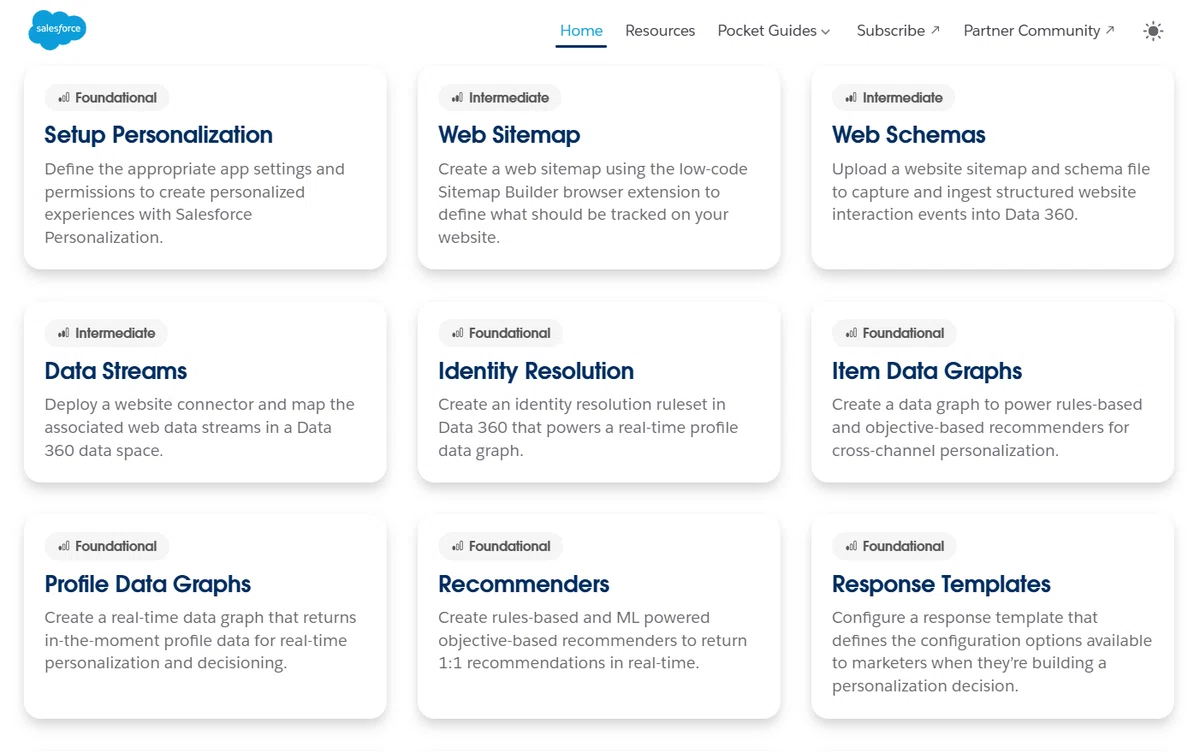Select the Profile Data Graphs heading

tap(147, 584)
